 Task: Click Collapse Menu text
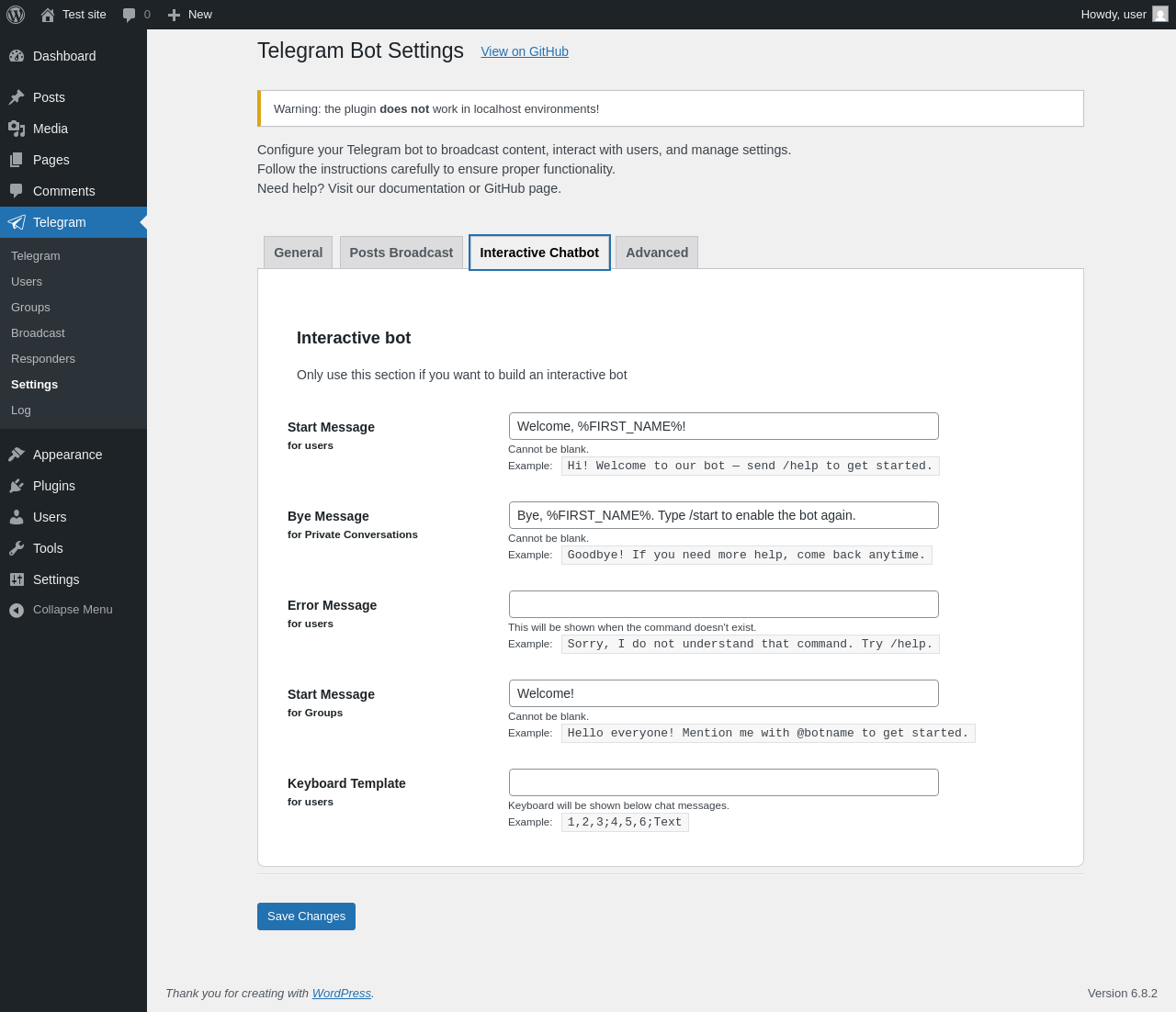tap(73, 610)
